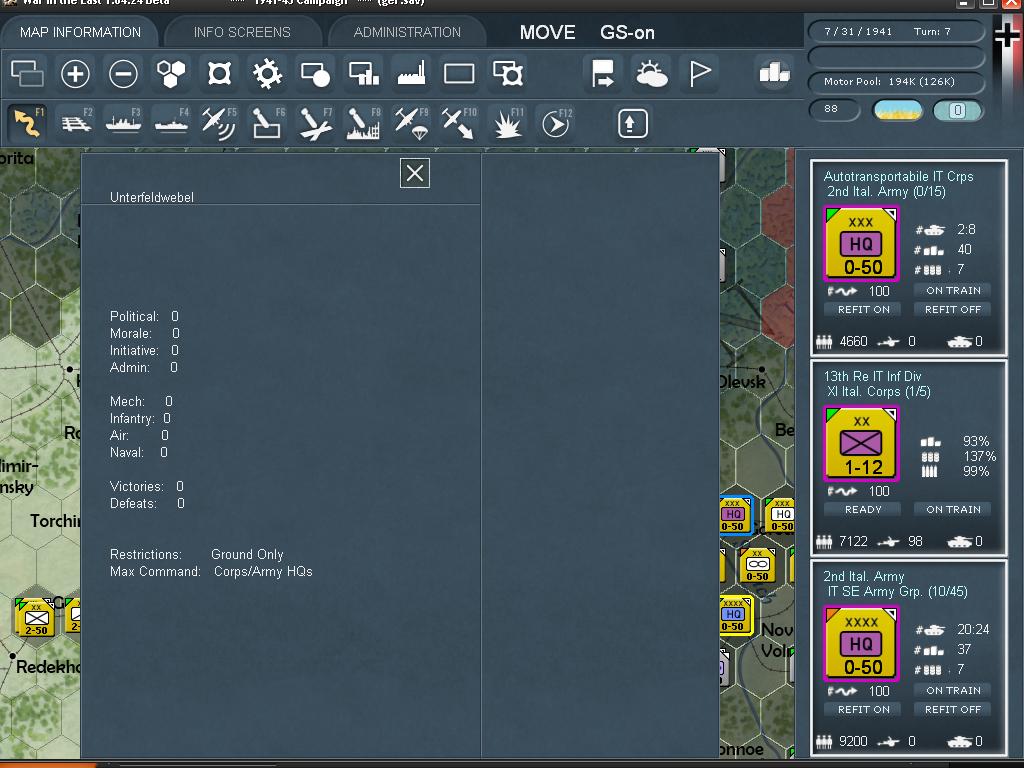Click the flag with arrow icon

[x=602, y=73]
